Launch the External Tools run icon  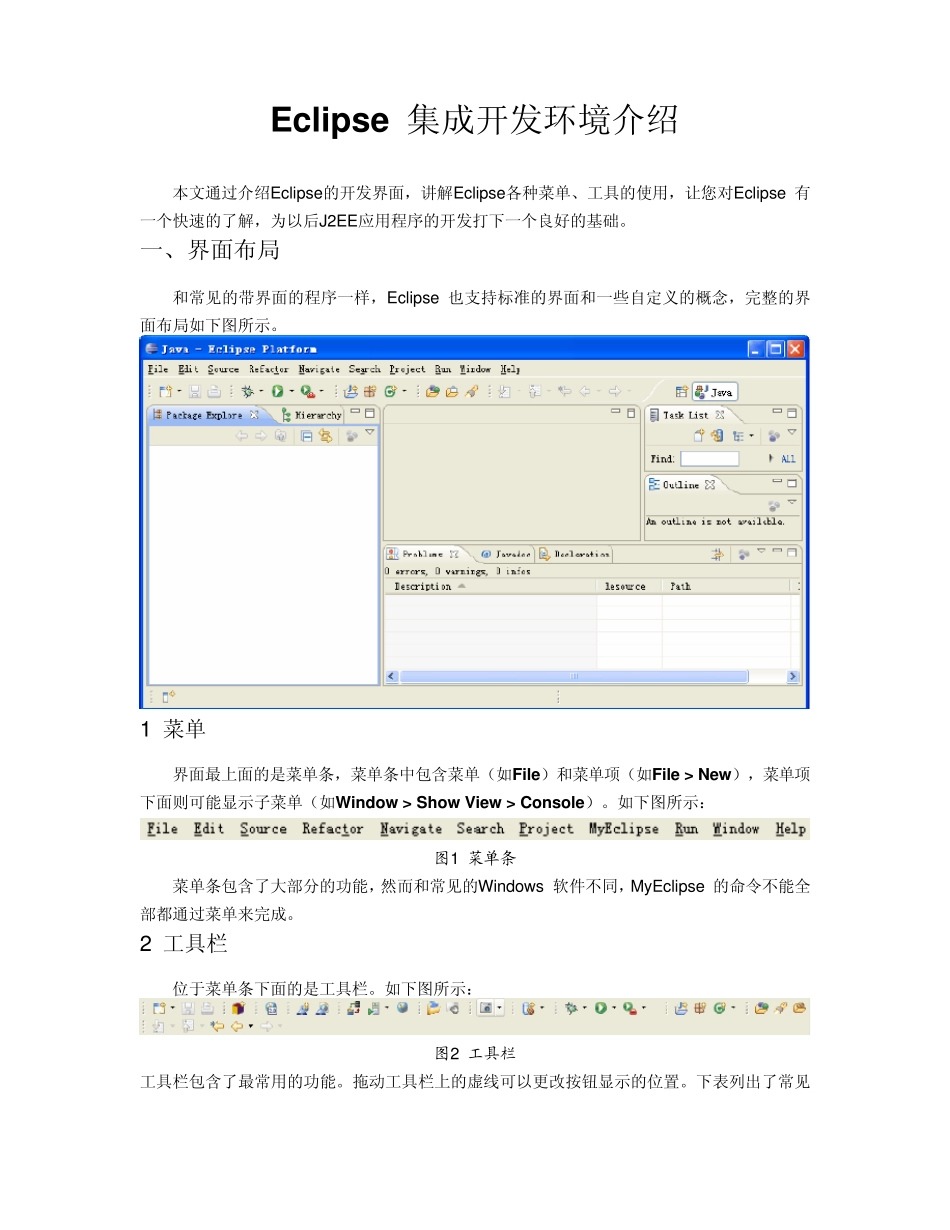click(307, 392)
